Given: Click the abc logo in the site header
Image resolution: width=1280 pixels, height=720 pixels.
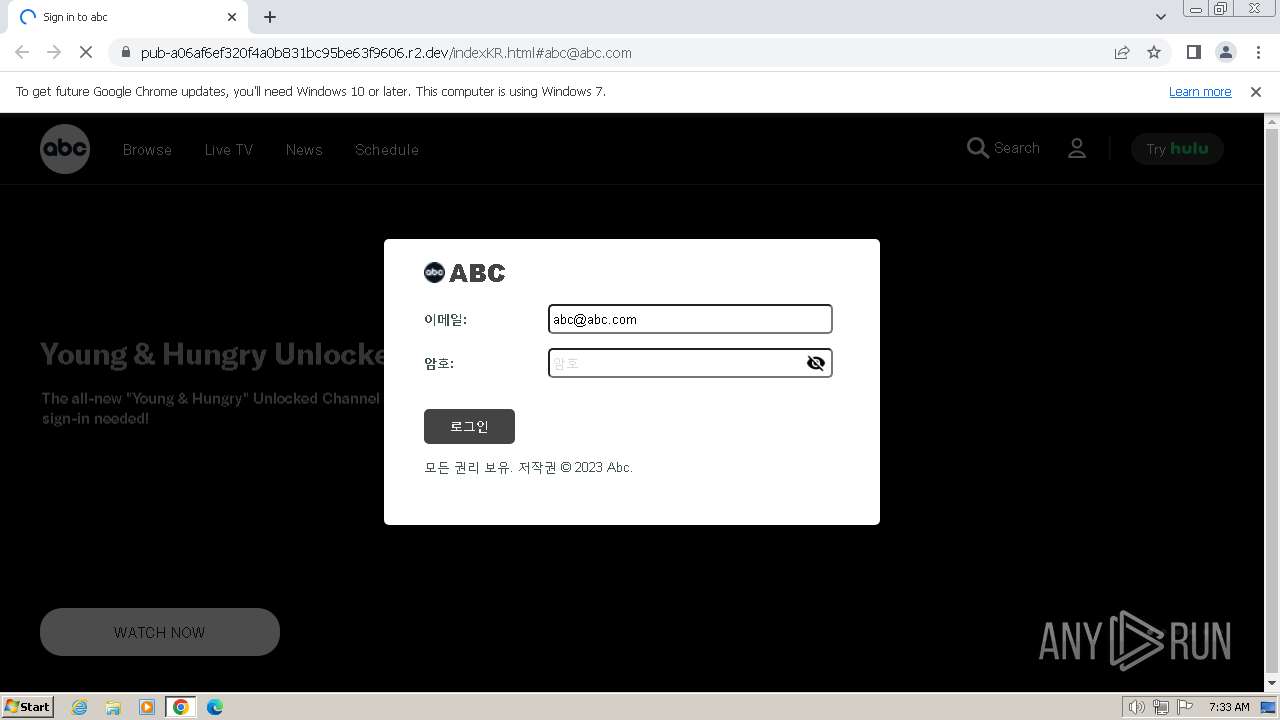Looking at the screenshot, I should coord(65,149).
